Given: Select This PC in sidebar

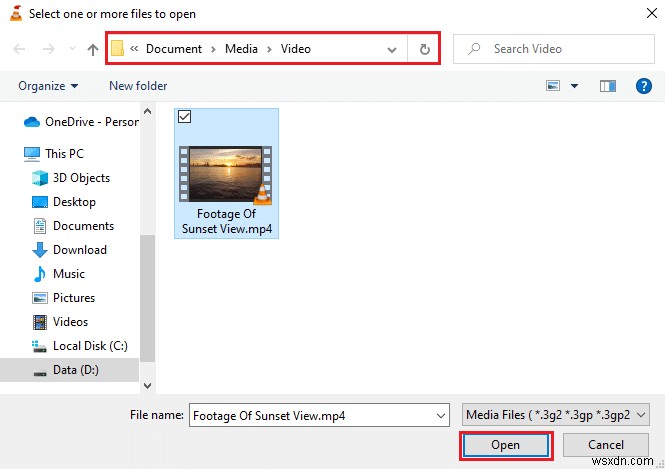Looking at the screenshot, I should coord(54,153).
